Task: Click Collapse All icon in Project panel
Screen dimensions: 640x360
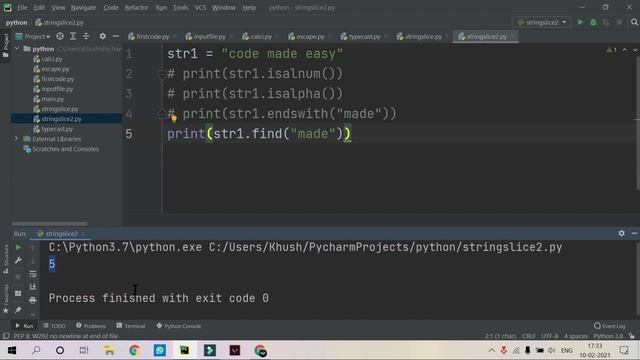Action: tap(86, 36)
